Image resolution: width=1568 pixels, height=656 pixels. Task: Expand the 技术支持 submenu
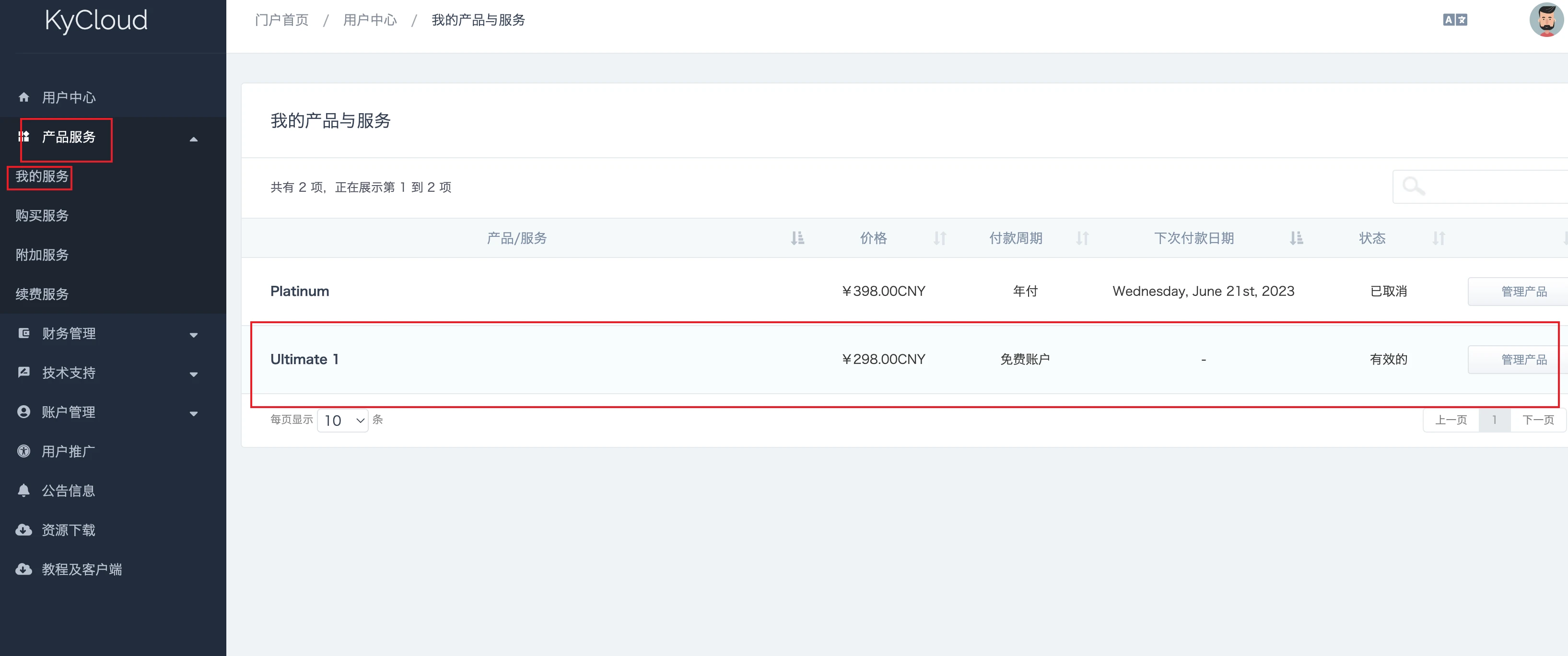pos(194,374)
